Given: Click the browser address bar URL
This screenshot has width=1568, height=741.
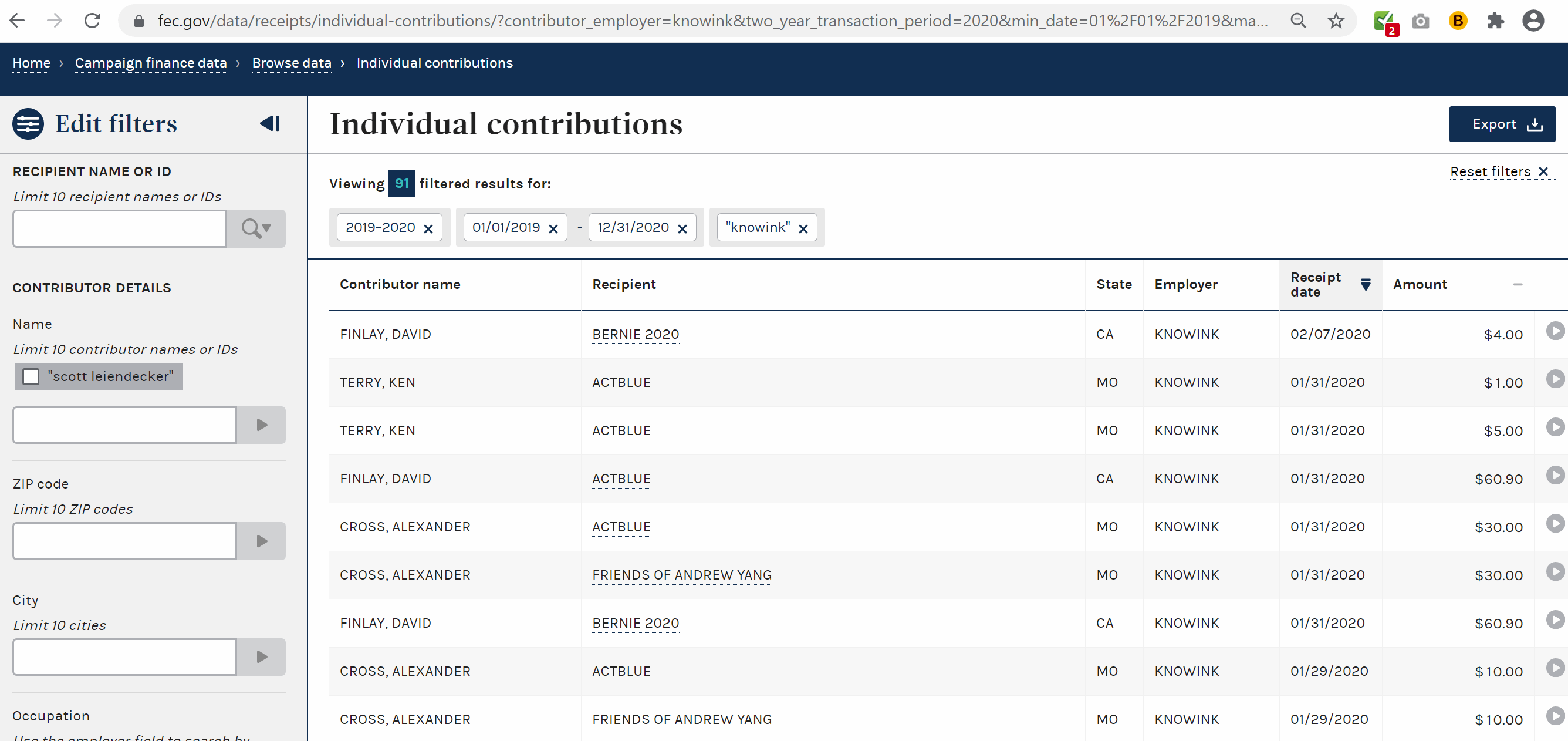Looking at the screenshot, I should [x=712, y=21].
